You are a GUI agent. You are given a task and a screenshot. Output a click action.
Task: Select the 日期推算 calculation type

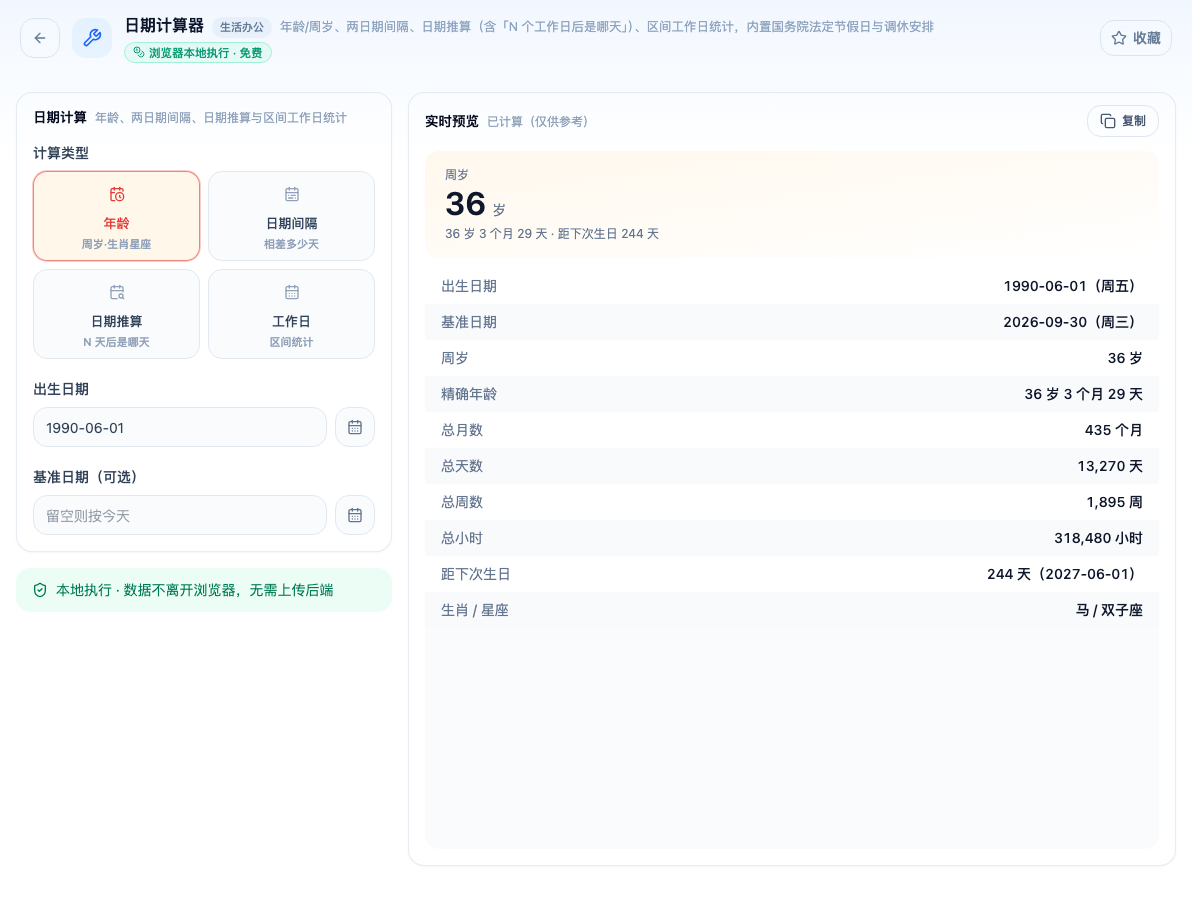coord(116,314)
